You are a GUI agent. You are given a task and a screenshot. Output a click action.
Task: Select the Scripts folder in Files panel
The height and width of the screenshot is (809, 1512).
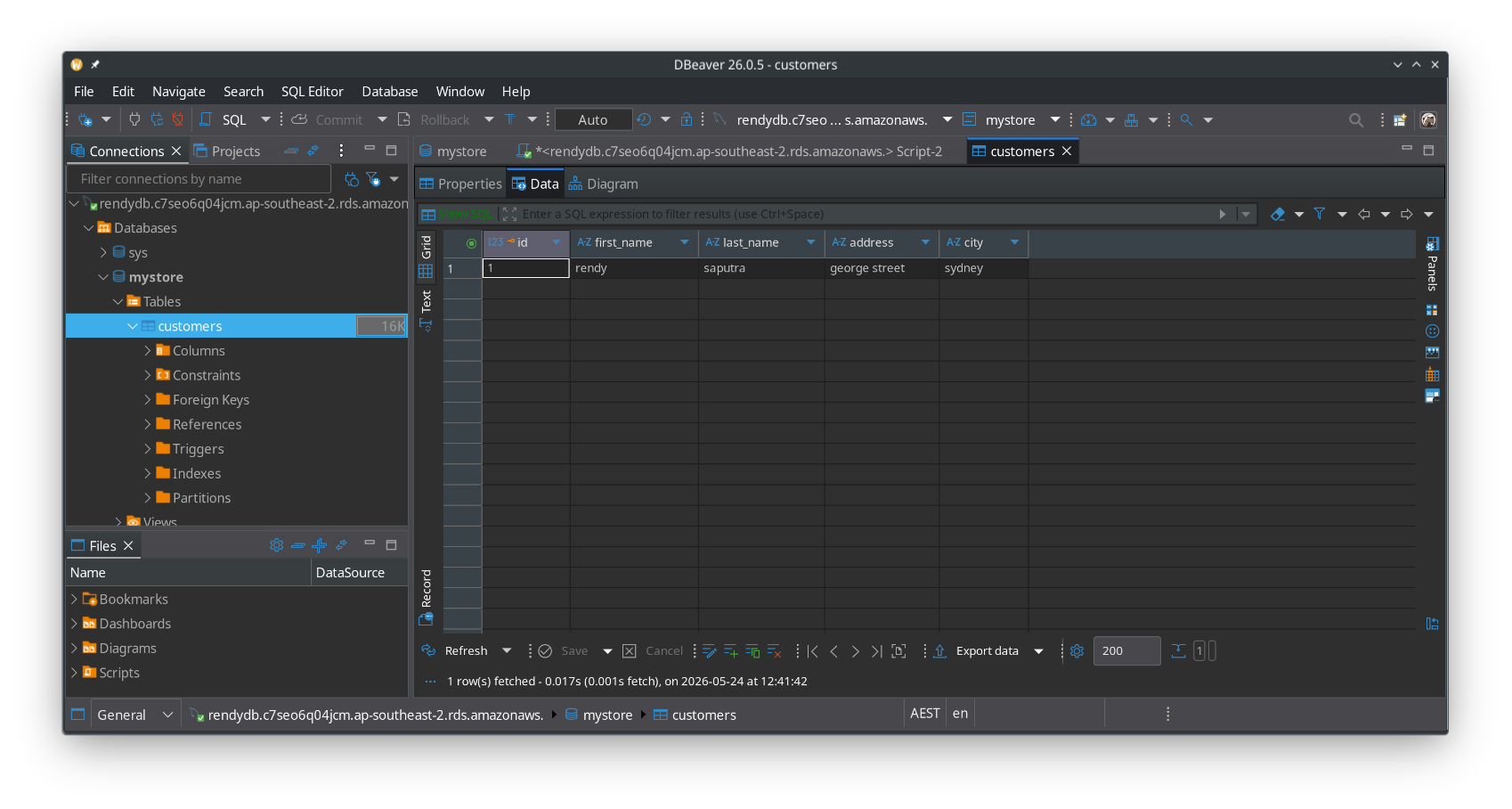[x=119, y=673]
